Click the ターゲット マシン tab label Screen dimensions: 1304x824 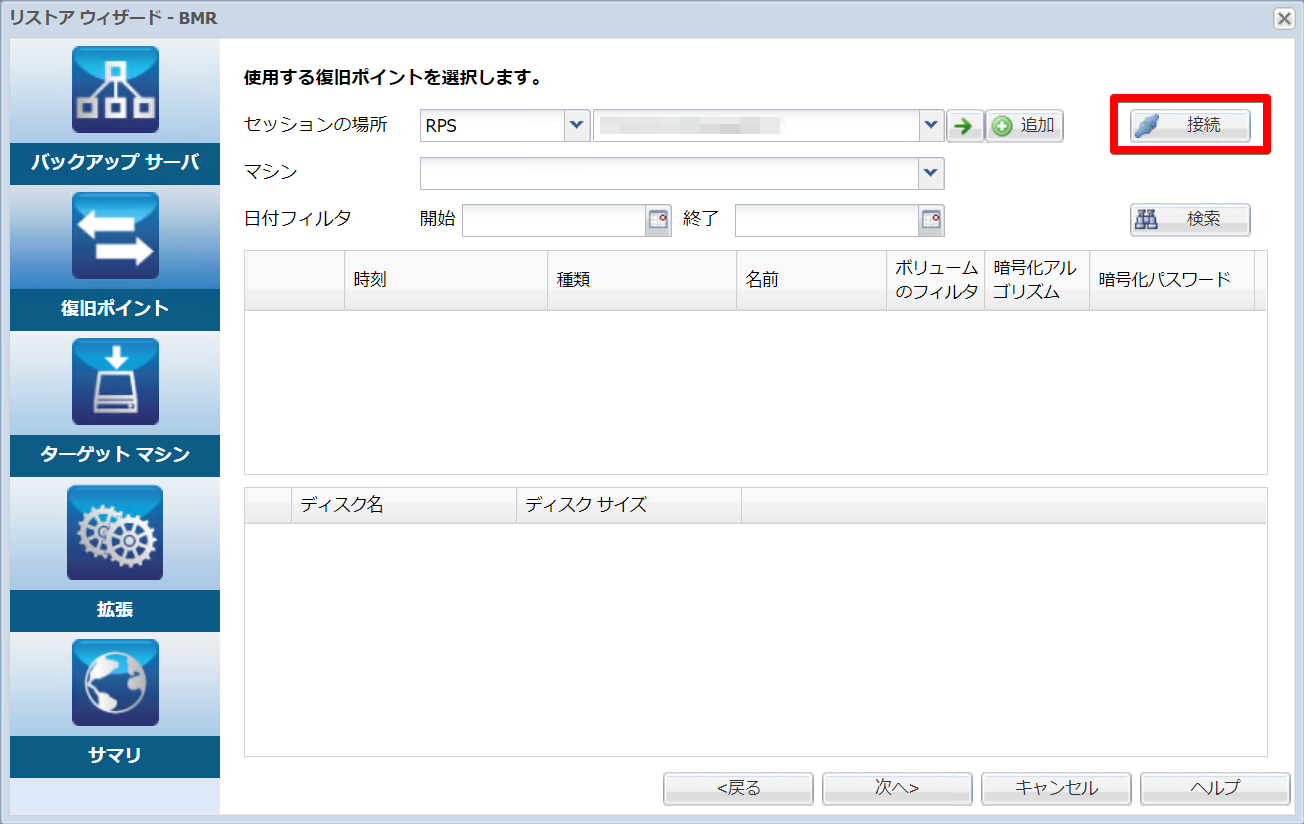click(x=115, y=455)
